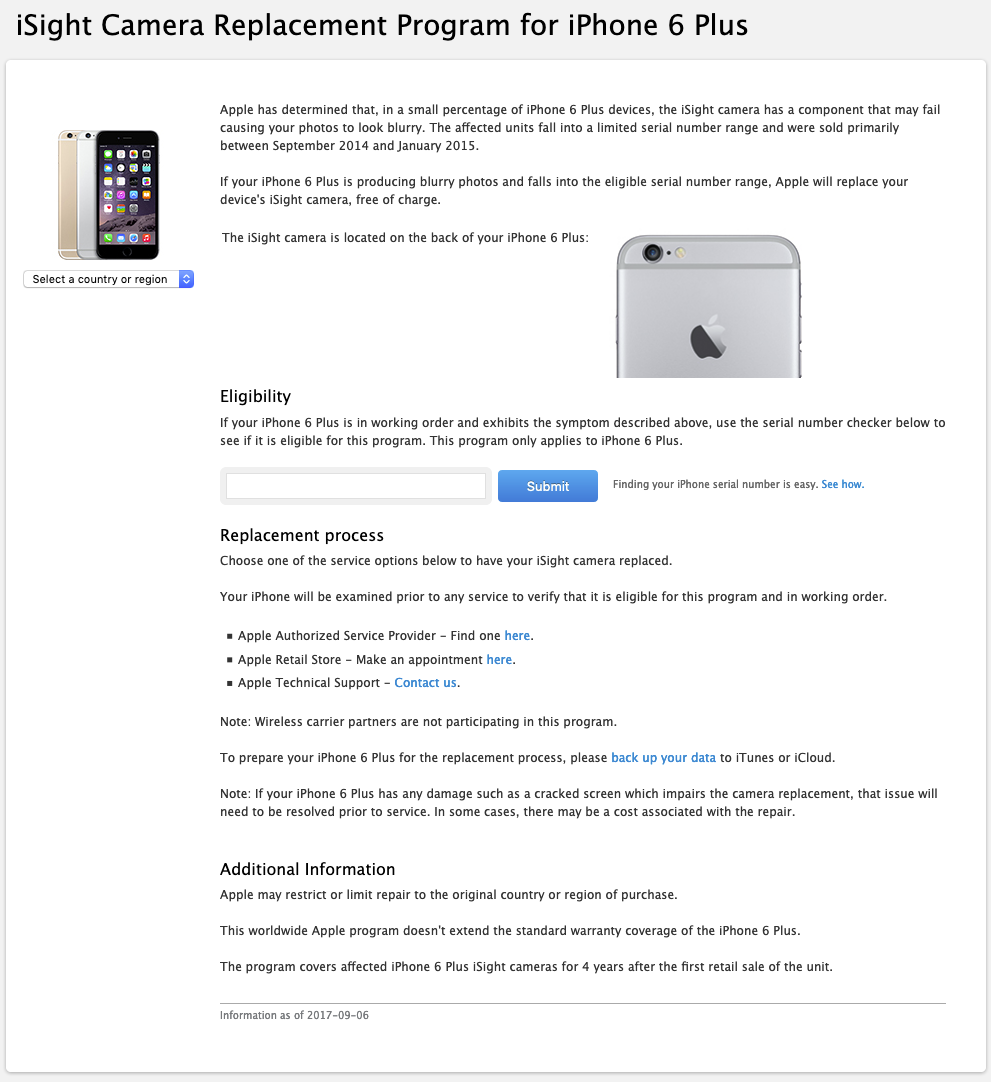Click the Eligibility heading
The height and width of the screenshot is (1082, 991).
(x=255, y=396)
